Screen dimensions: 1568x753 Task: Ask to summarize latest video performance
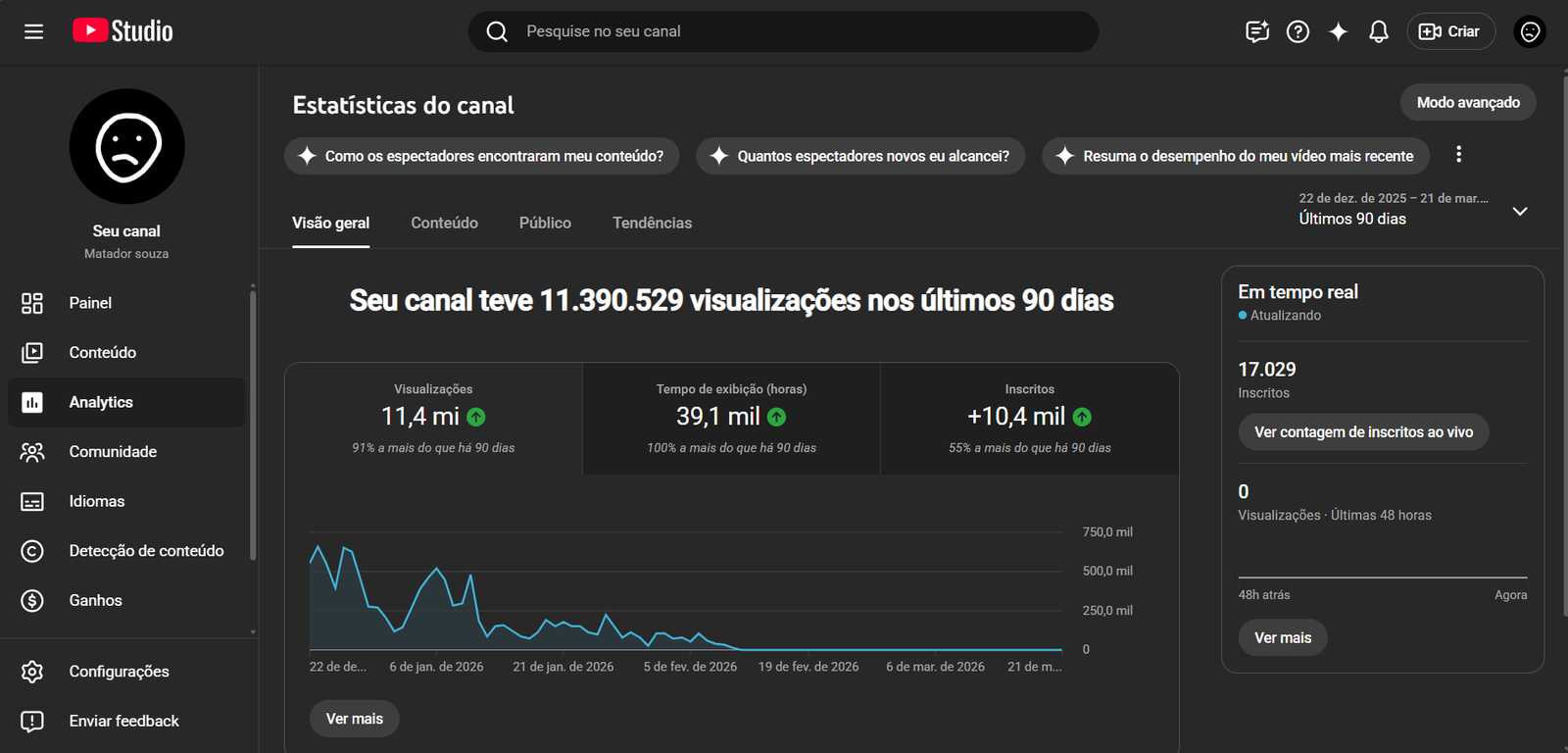click(x=1236, y=156)
